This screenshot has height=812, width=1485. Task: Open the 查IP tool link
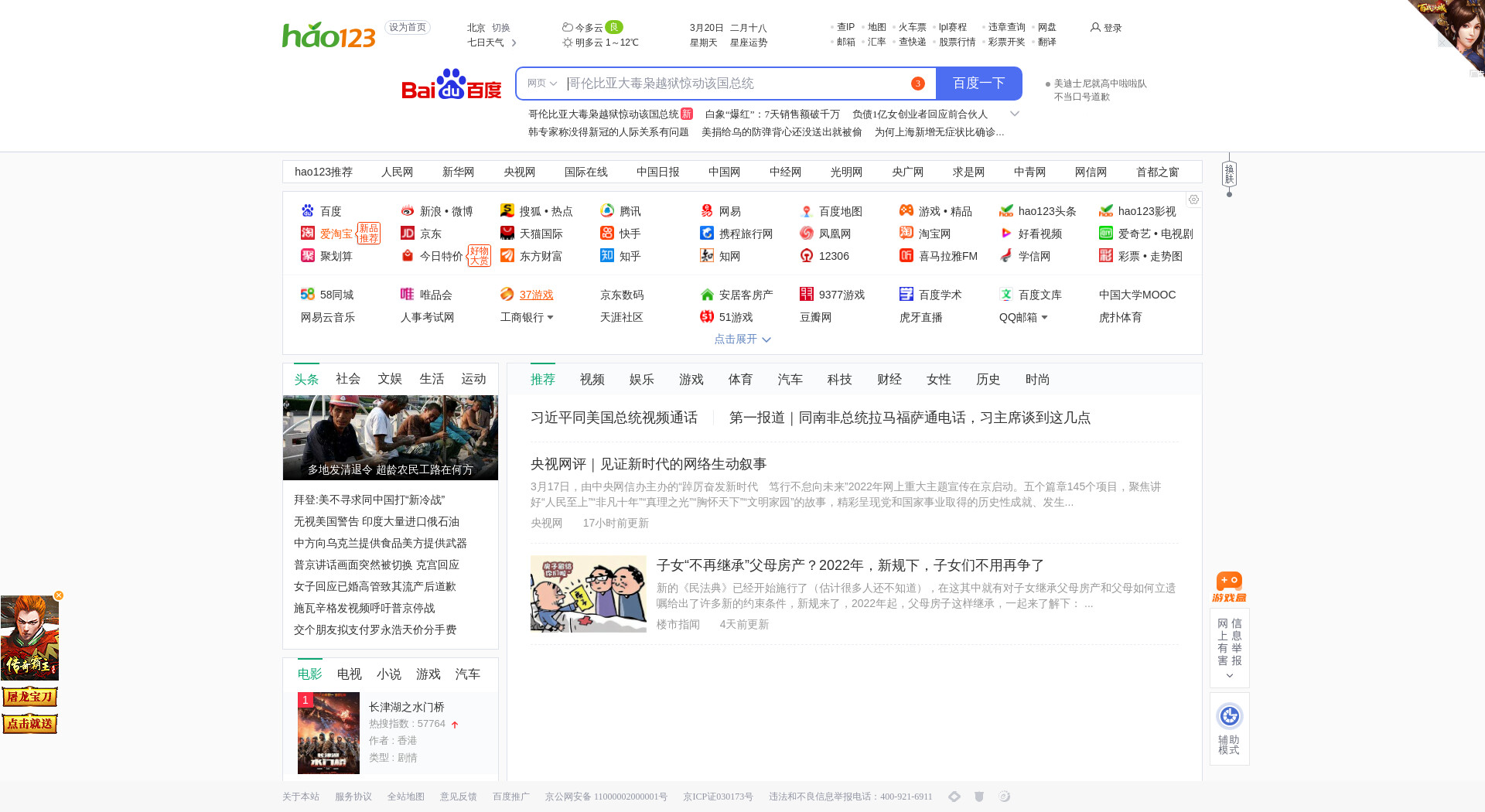tap(846, 27)
